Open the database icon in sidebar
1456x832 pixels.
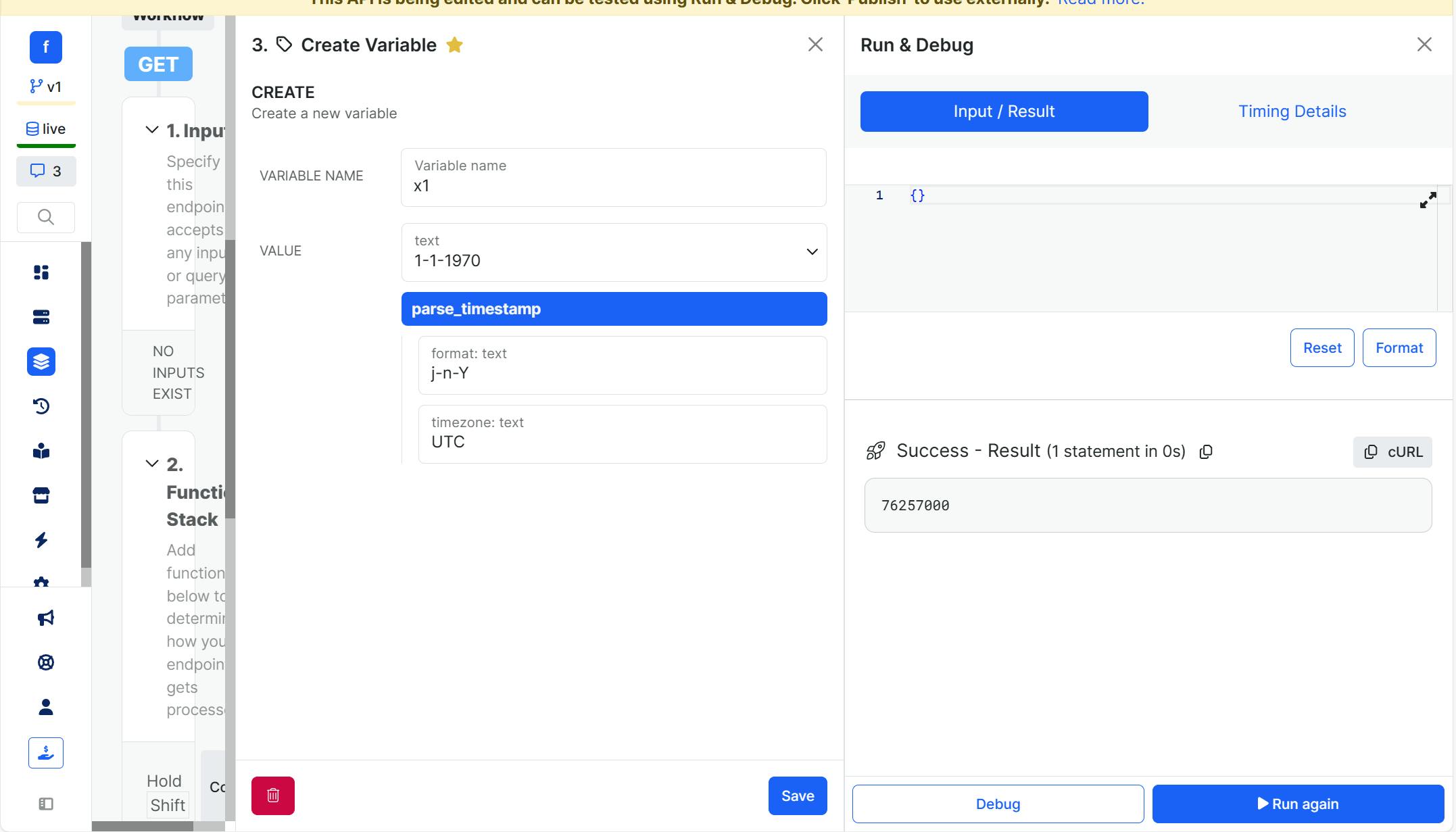(x=41, y=317)
